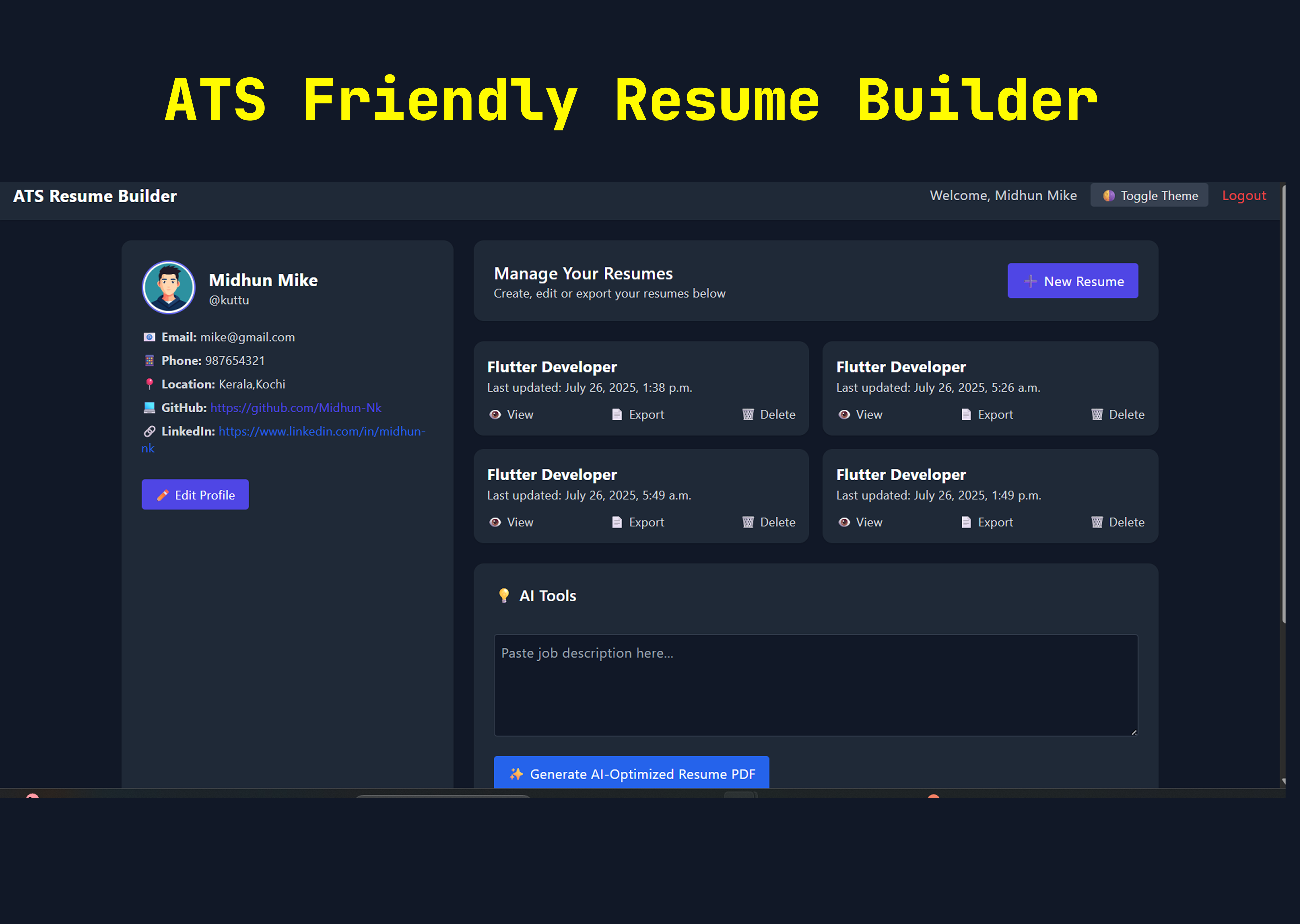Export the resume updated 1:49 p.m.

click(987, 522)
